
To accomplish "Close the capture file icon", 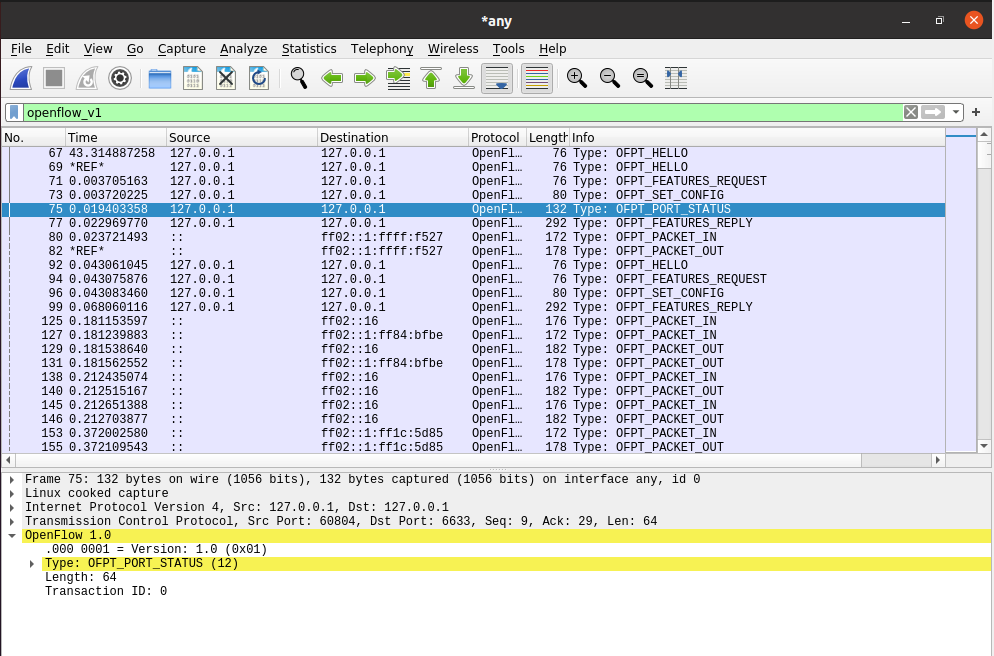I will tap(226, 78).
